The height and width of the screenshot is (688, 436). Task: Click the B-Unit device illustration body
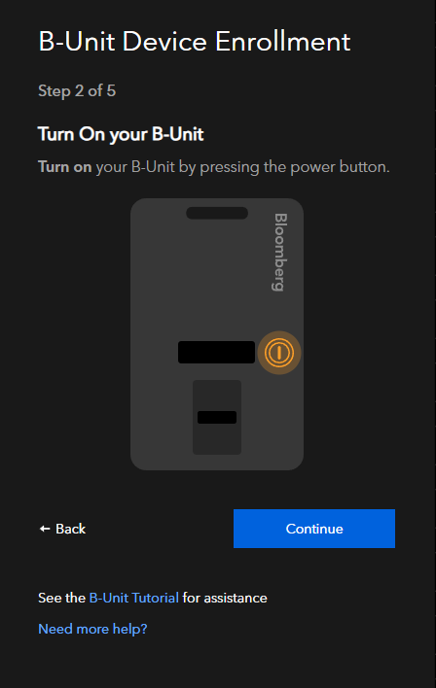click(217, 334)
